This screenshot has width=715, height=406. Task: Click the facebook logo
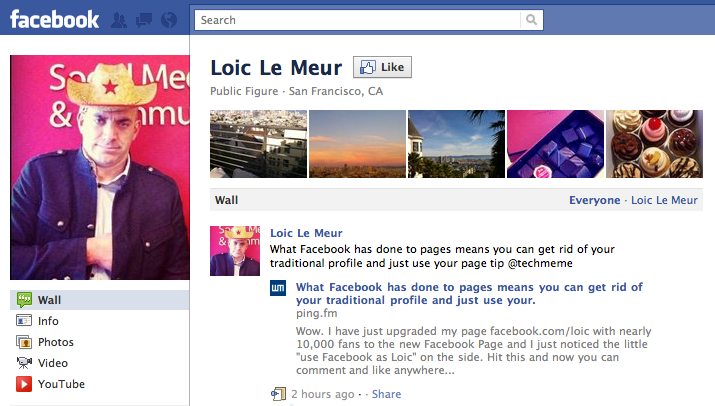(x=54, y=20)
